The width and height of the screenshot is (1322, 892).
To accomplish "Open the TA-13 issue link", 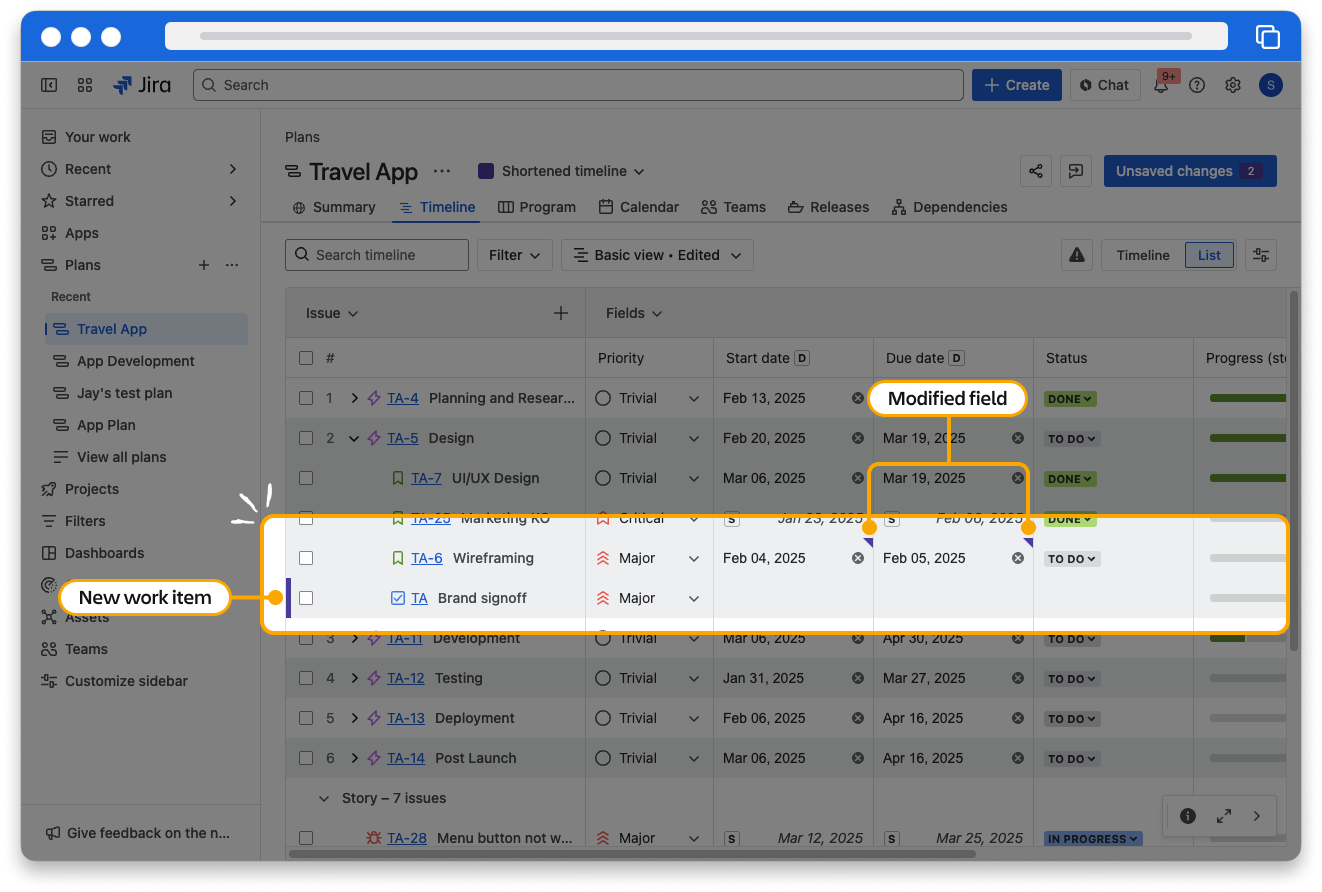I will click(406, 718).
